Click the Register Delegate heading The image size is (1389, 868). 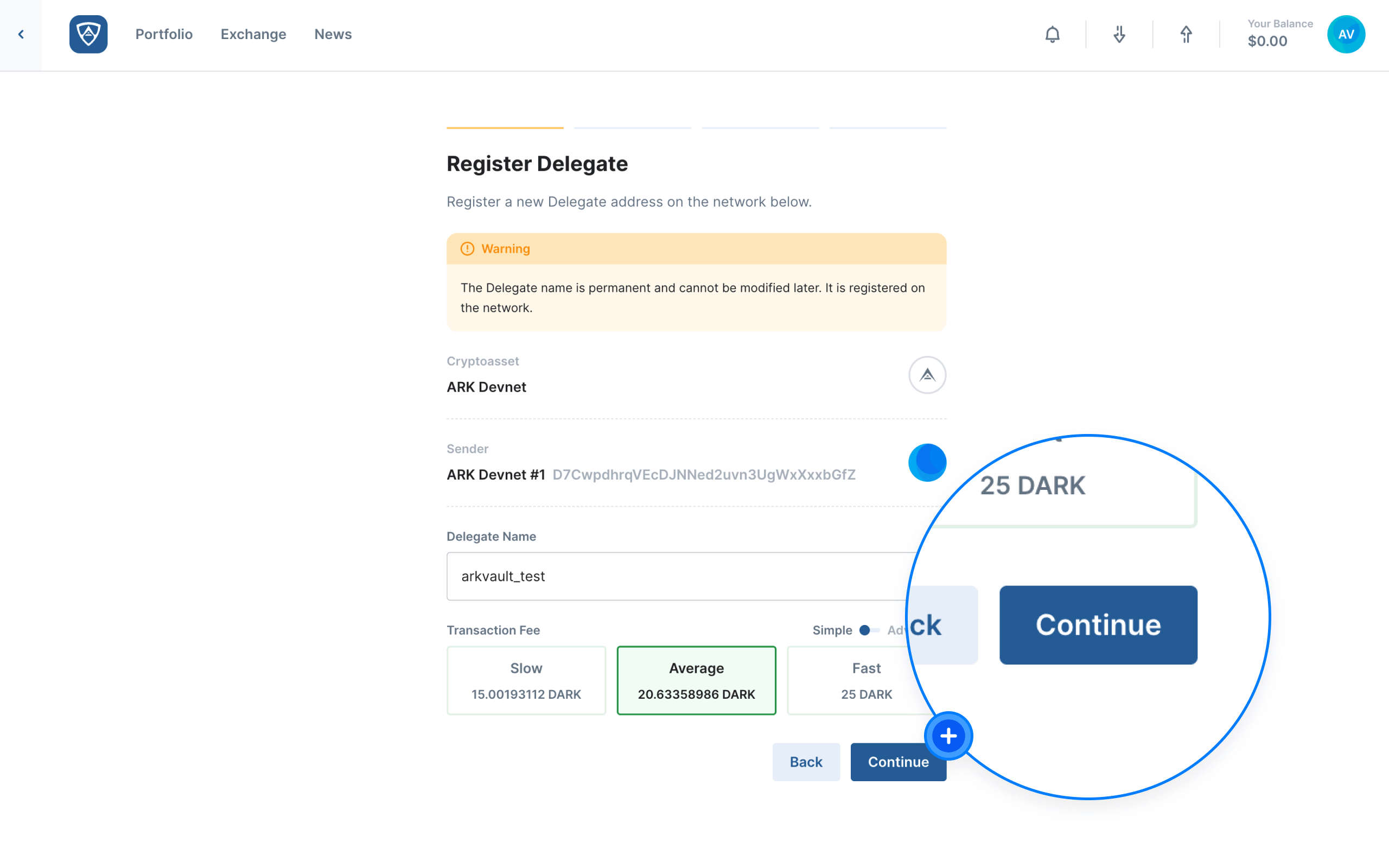537,164
